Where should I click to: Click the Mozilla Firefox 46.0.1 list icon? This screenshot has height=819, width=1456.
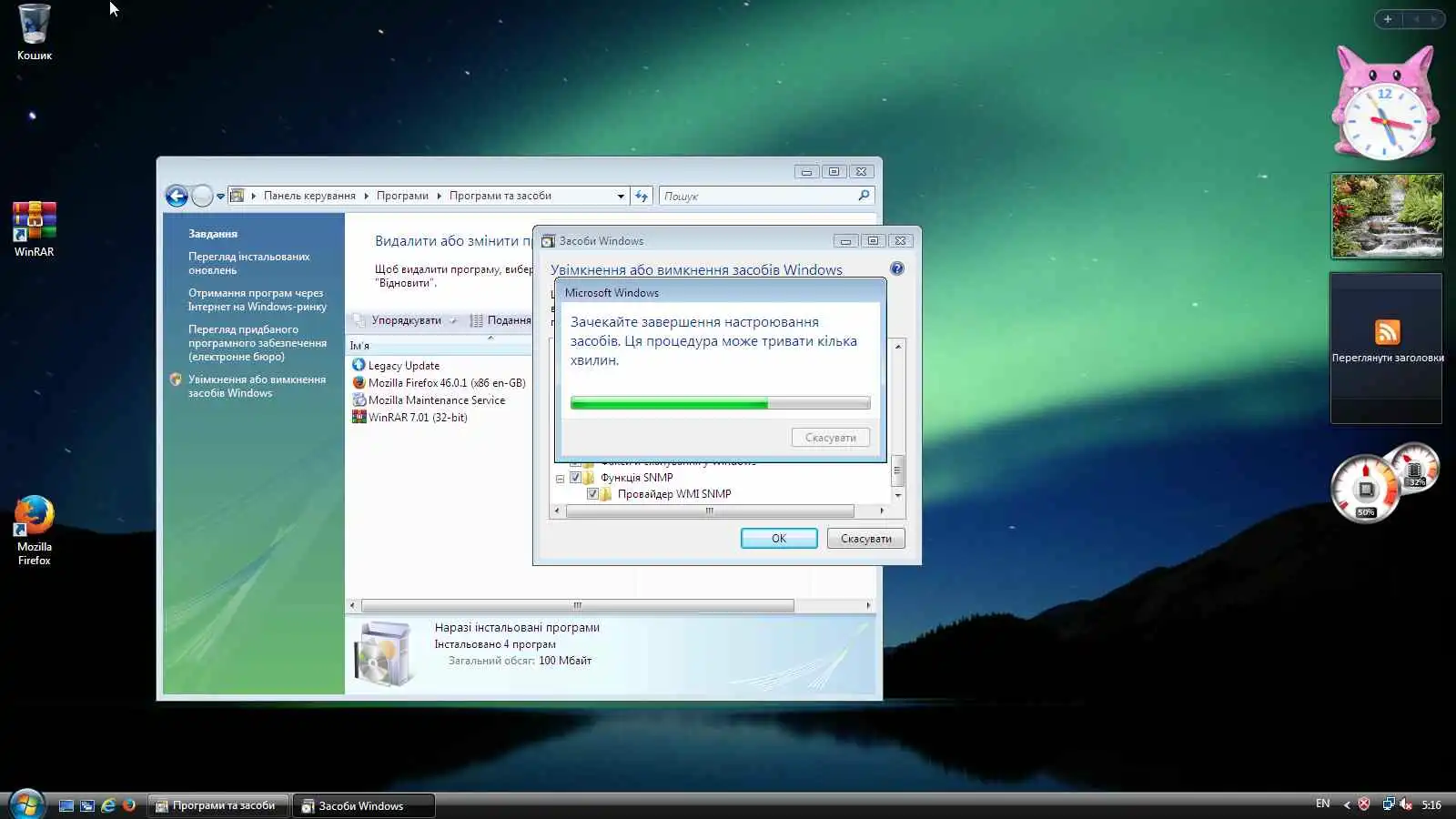pos(359,382)
